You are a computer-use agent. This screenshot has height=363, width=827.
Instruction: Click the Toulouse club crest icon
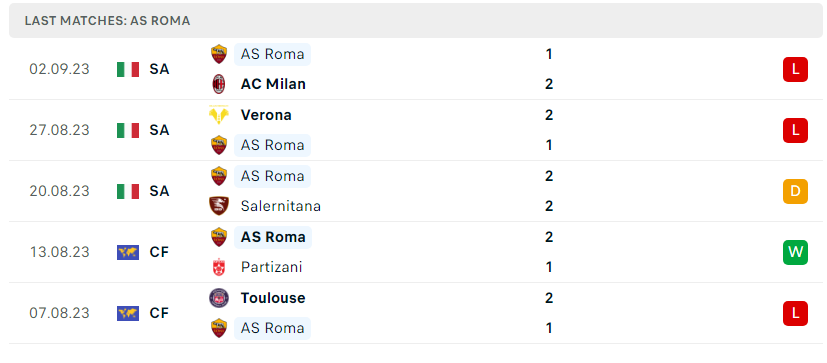218,298
